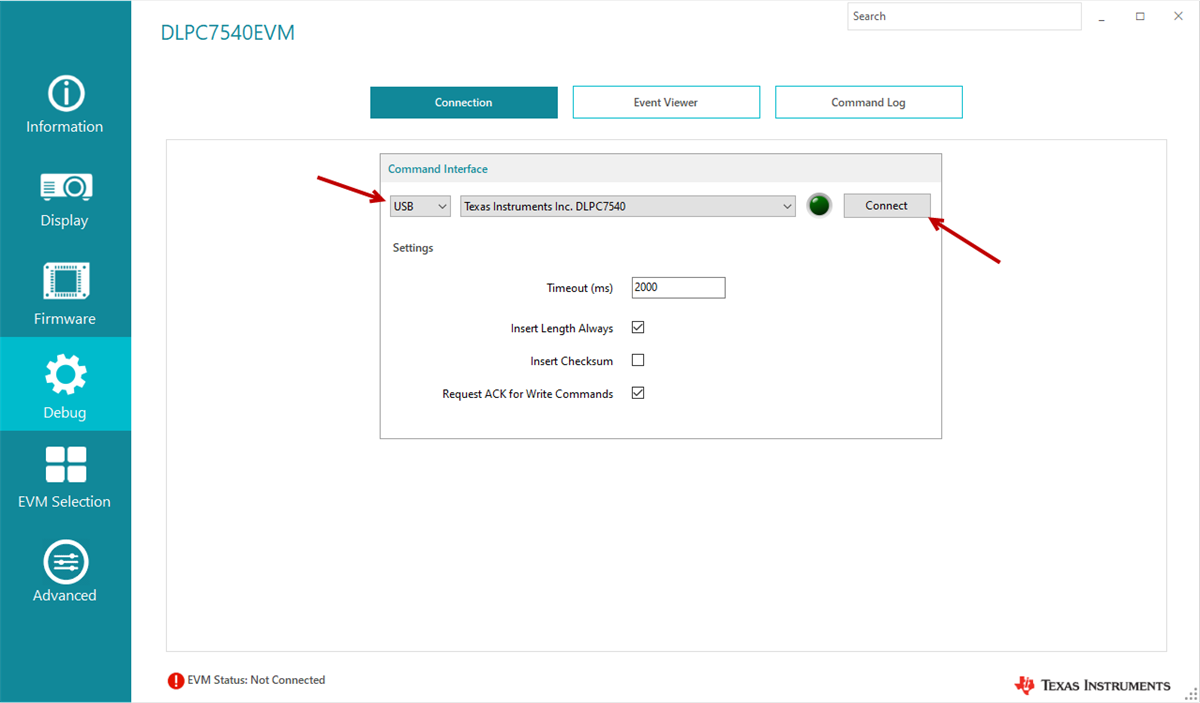Open the Firmware chip icon

click(66, 282)
